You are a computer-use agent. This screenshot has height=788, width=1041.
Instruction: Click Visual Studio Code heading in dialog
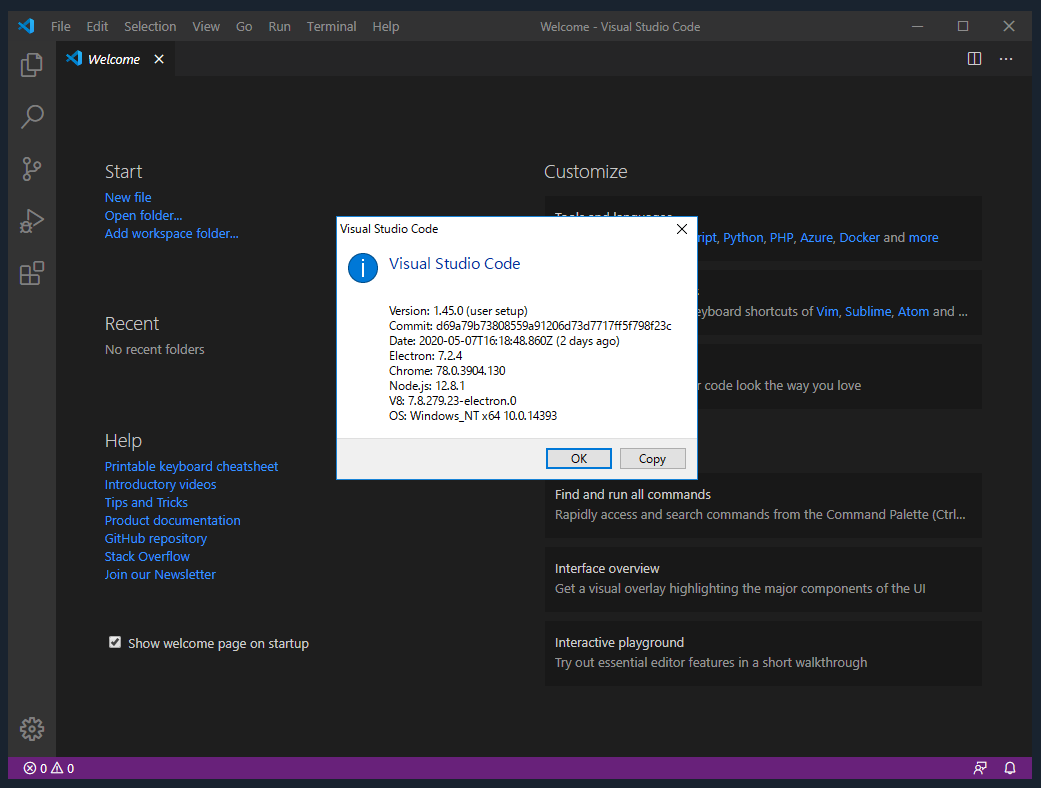tap(454, 264)
